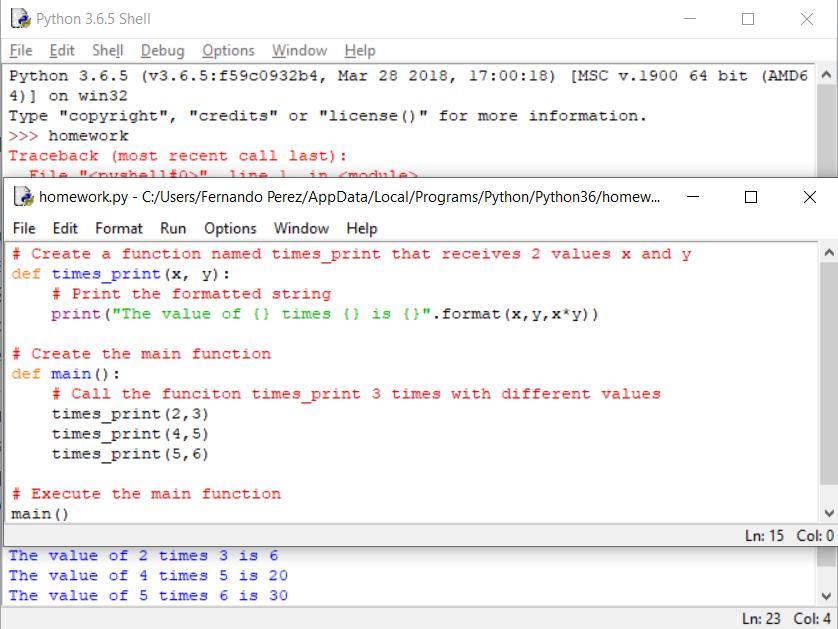
Task: Click the 'Python 3.6.5 Shell' title text
Action: point(94,19)
